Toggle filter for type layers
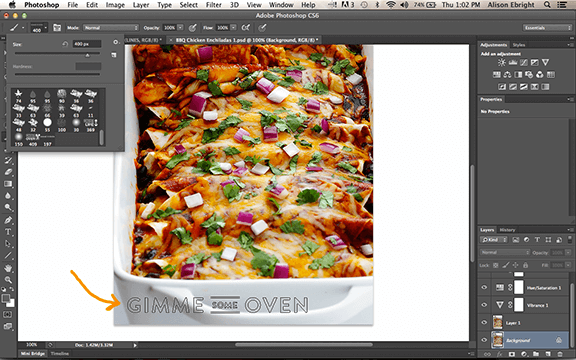Viewport: 576px width, 360px height. pyautogui.click(x=537, y=240)
